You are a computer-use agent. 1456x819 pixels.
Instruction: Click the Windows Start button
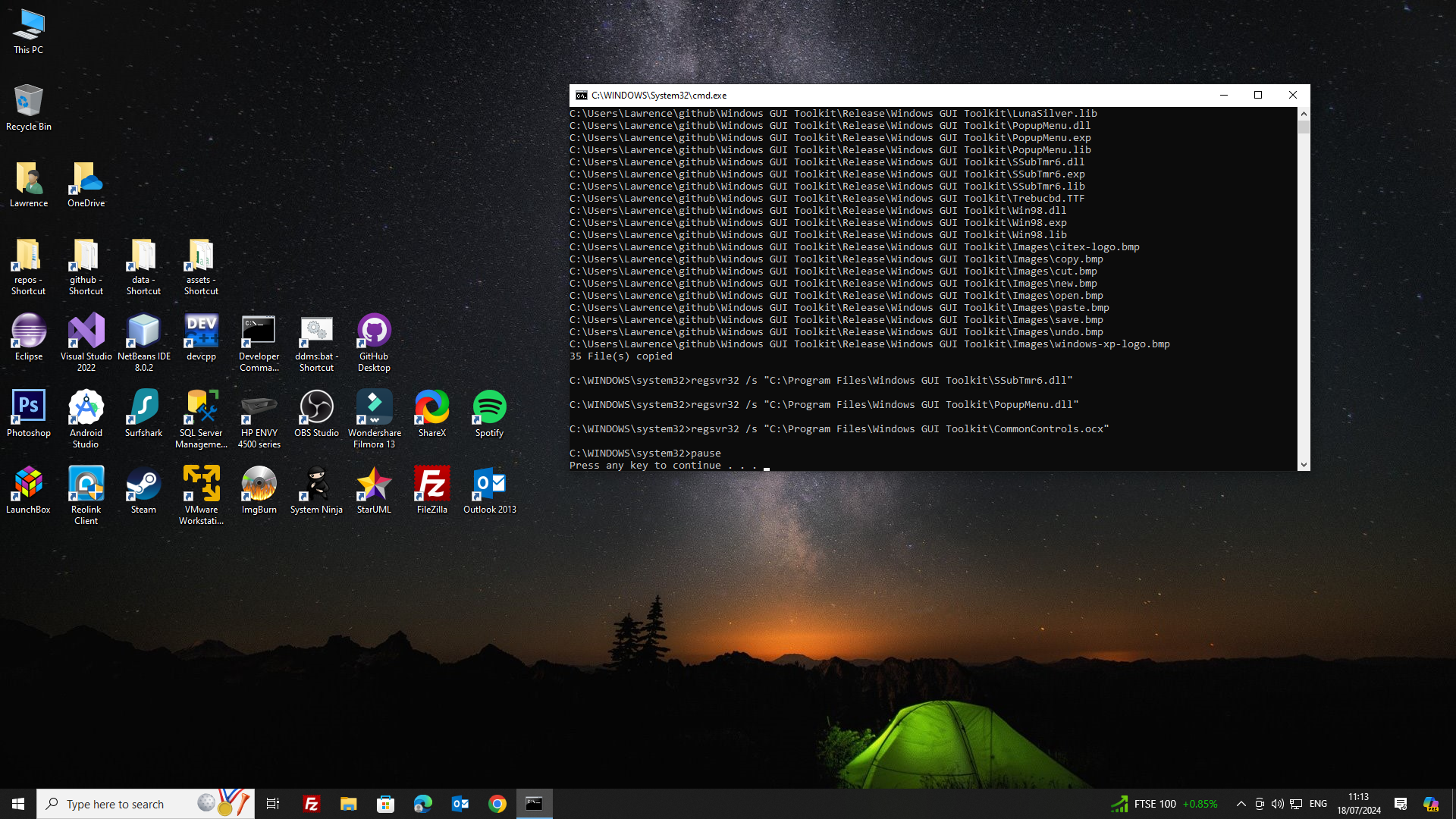tap(18, 804)
